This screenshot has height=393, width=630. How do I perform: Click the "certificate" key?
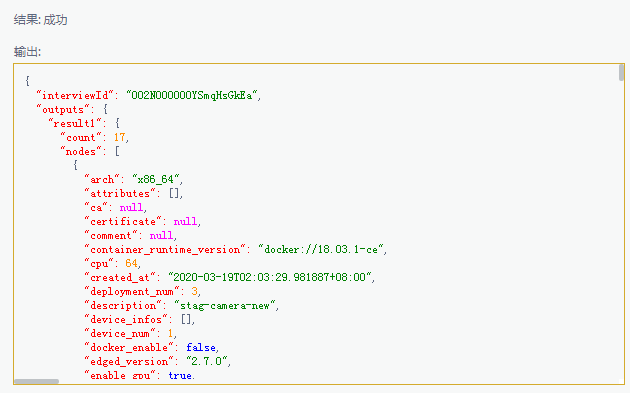pyautogui.click(x=123, y=222)
